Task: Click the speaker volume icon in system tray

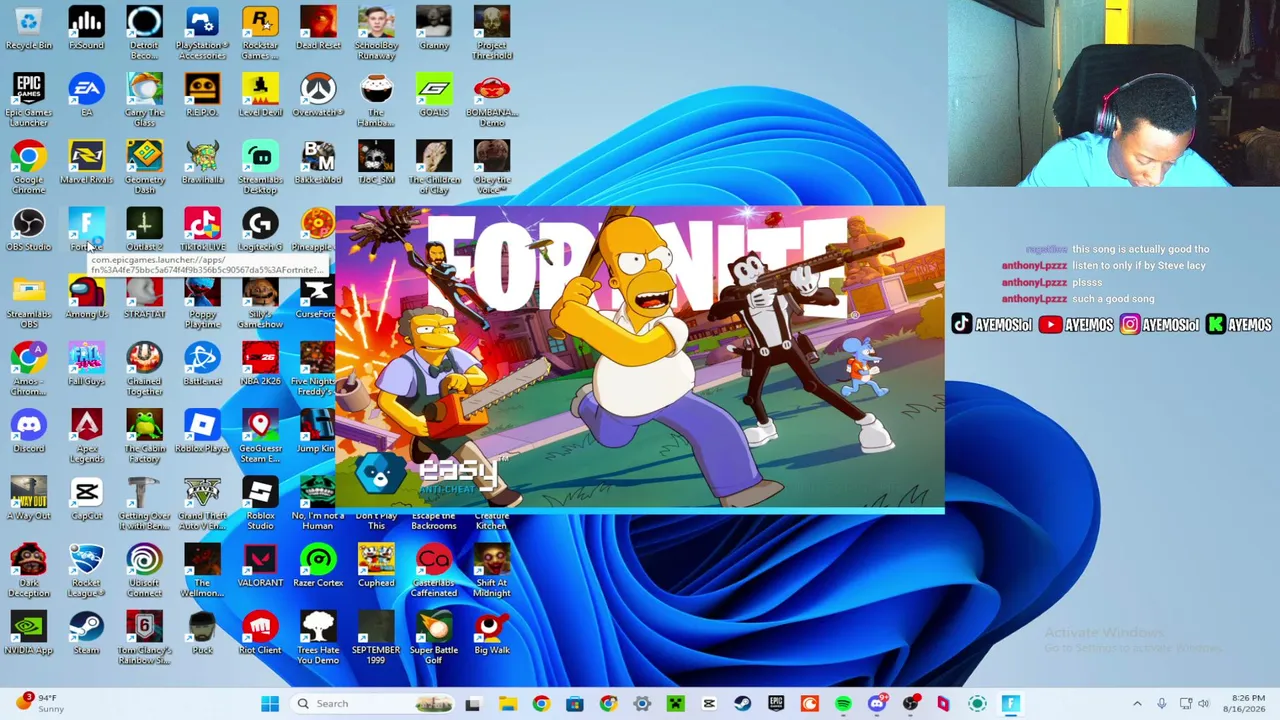Action: 1204,703
